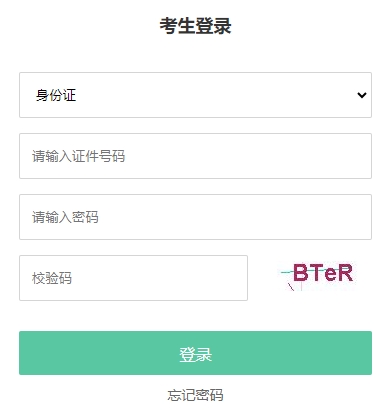
Task: Place cursor in the ID number textbox
Action: point(195,156)
